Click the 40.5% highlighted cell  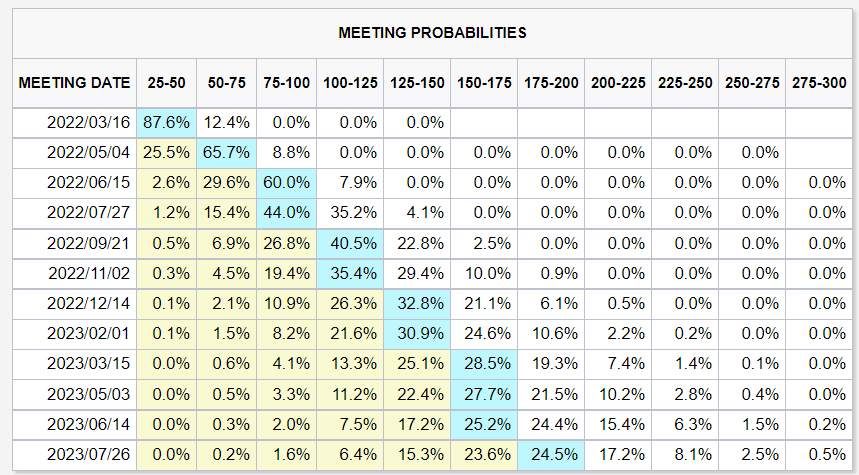[x=350, y=243]
